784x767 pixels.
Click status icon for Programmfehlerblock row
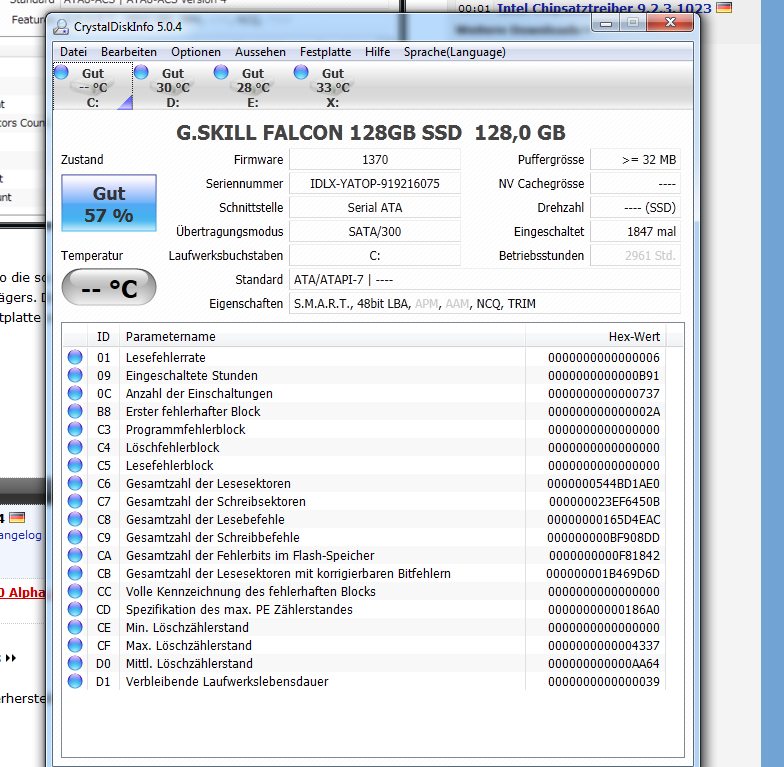(75, 429)
